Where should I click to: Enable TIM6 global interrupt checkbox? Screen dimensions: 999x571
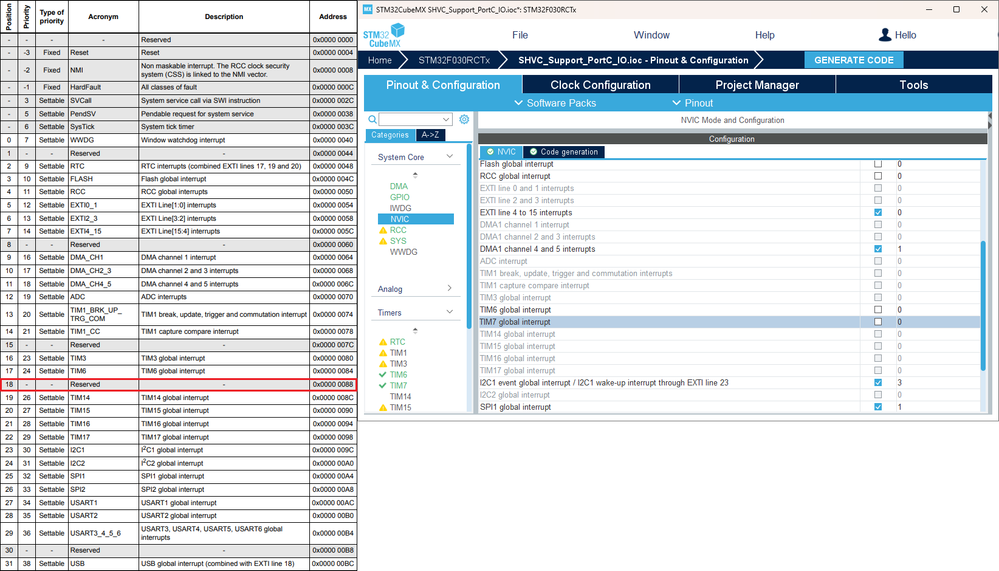coord(878,309)
